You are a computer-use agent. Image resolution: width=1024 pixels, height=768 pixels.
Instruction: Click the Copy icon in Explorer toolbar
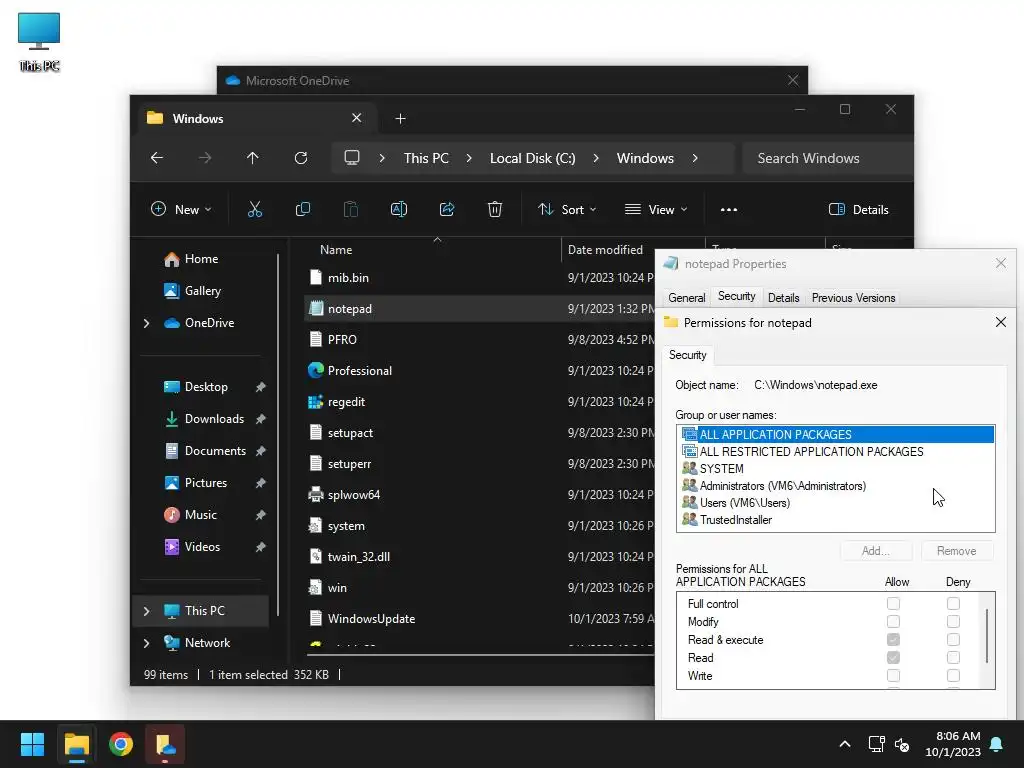point(302,209)
